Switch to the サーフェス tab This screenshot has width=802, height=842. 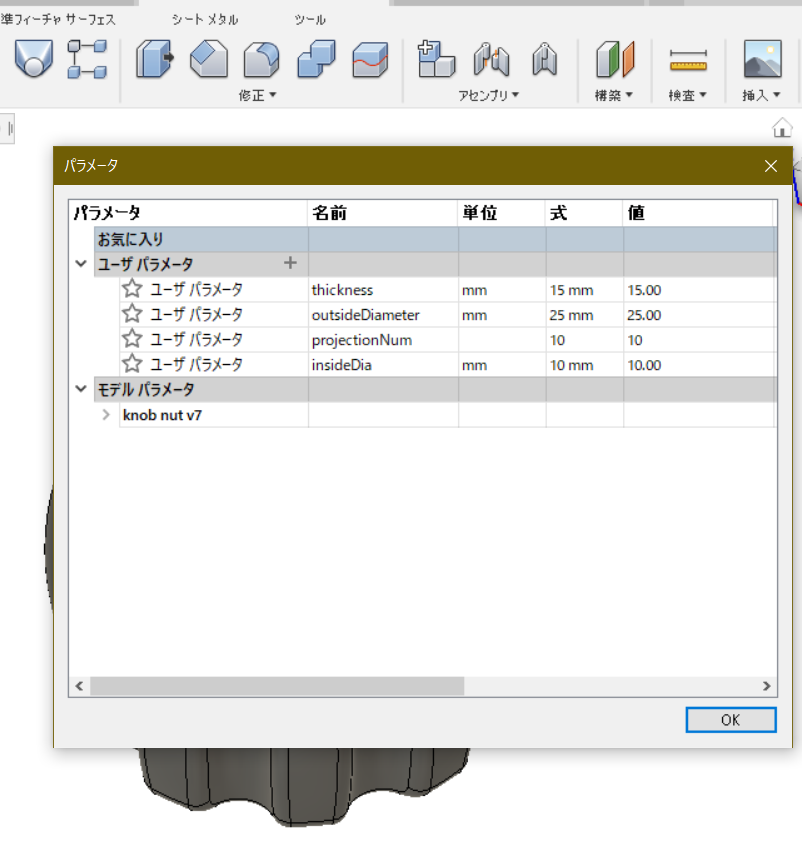click(x=90, y=20)
